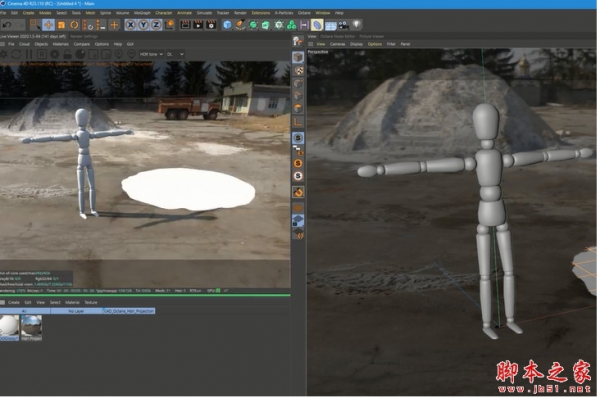Click the Undo arrow icon
The height and width of the screenshot is (398, 600).
(x=7, y=25)
